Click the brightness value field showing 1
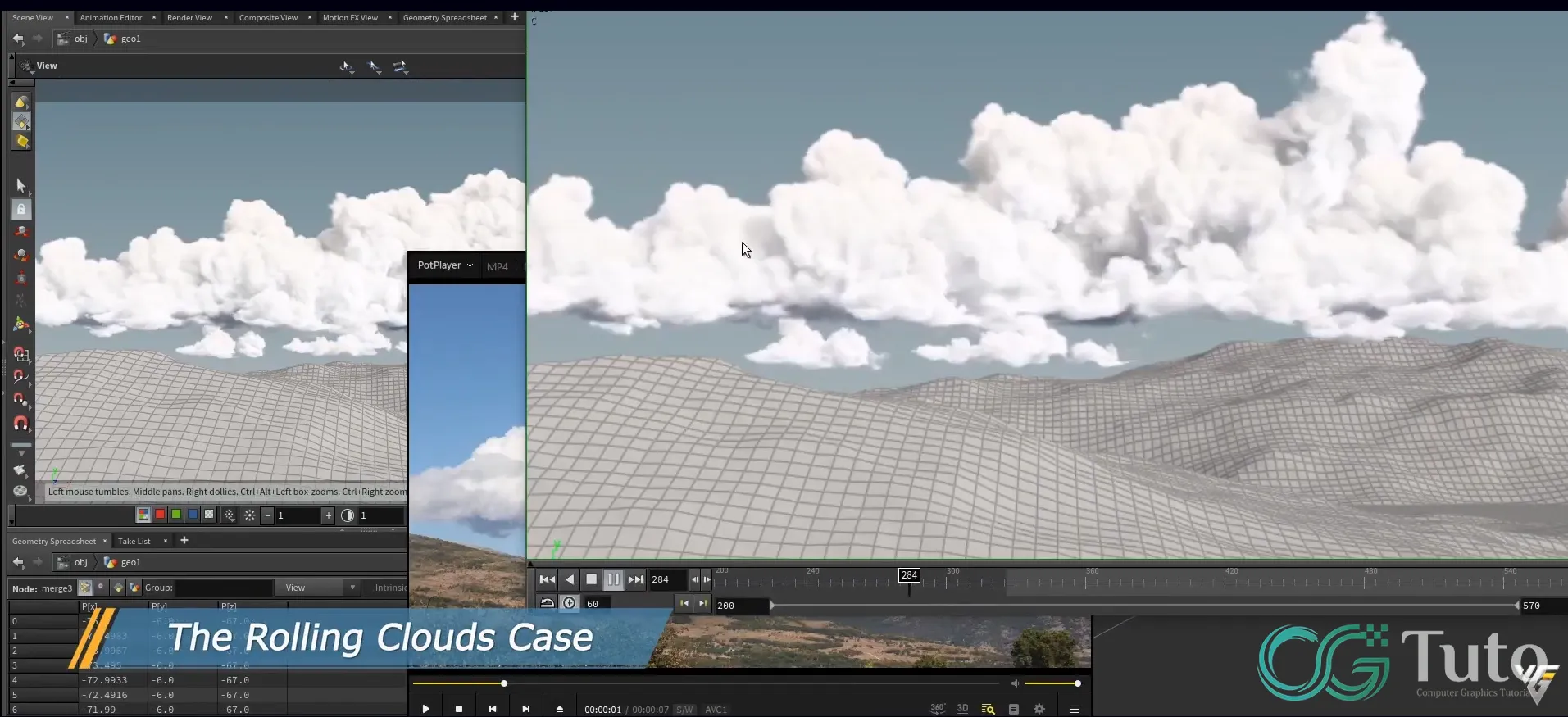This screenshot has height=717, width=1568. [x=298, y=515]
